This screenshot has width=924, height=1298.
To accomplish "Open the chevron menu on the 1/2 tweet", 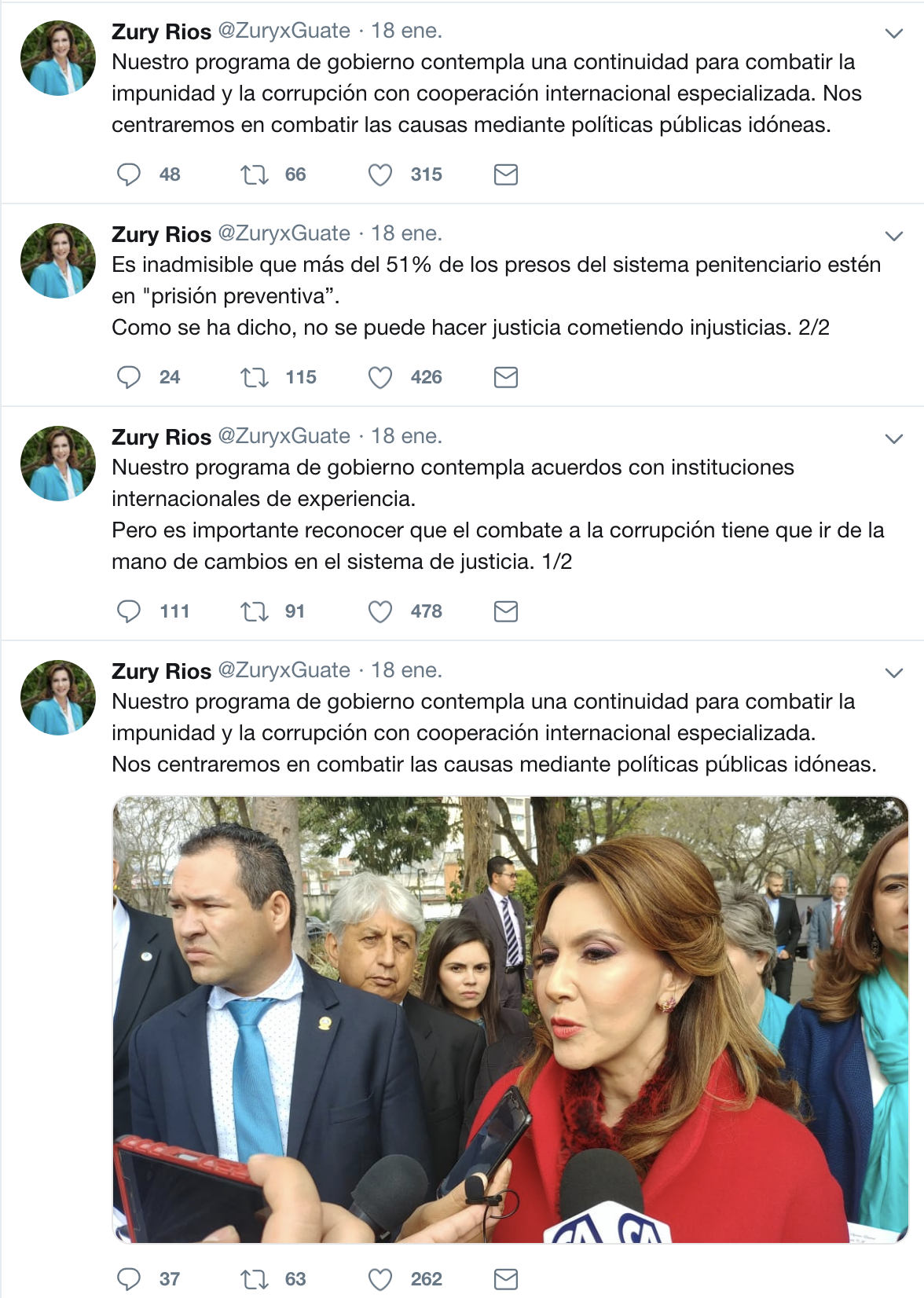I will coord(894,438).
